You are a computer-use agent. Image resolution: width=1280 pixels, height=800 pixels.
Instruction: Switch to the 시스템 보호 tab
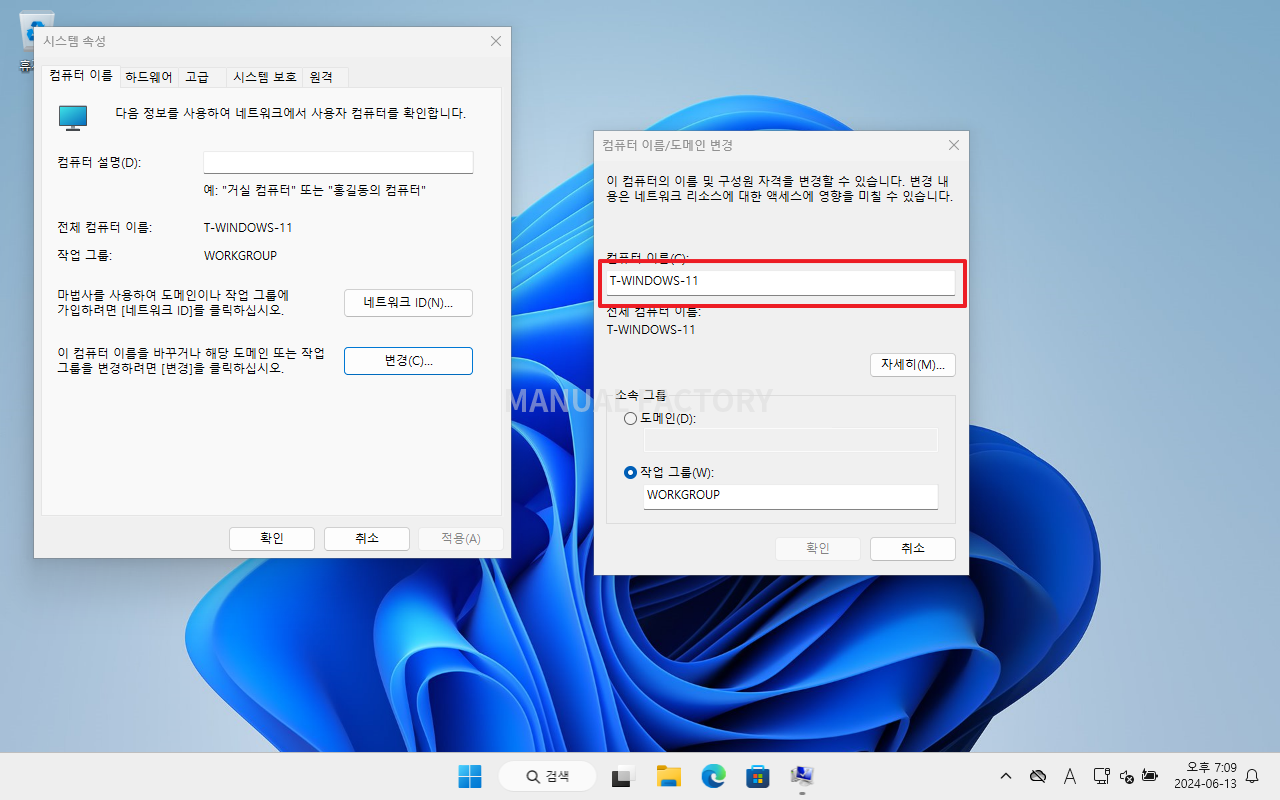click(x=264, y=77)
